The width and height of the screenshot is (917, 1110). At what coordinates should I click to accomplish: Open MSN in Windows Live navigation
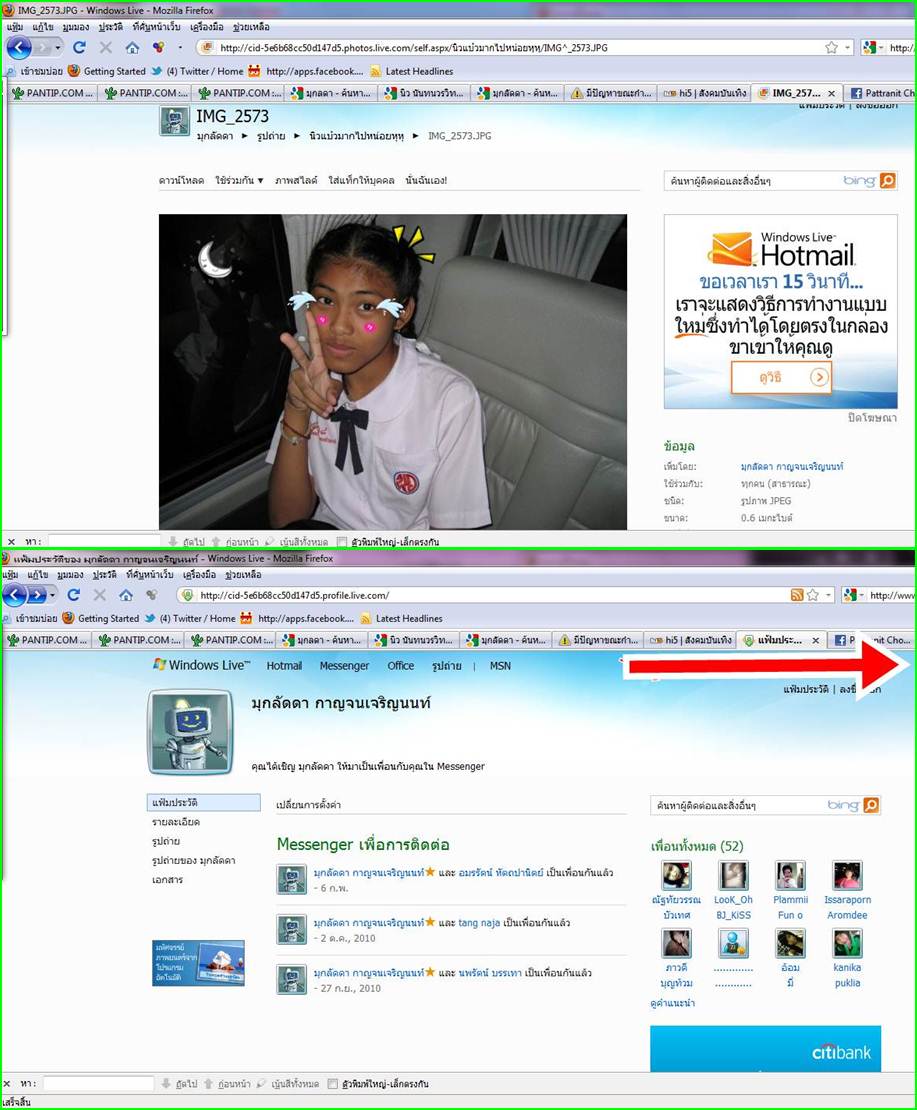point(501,665)
